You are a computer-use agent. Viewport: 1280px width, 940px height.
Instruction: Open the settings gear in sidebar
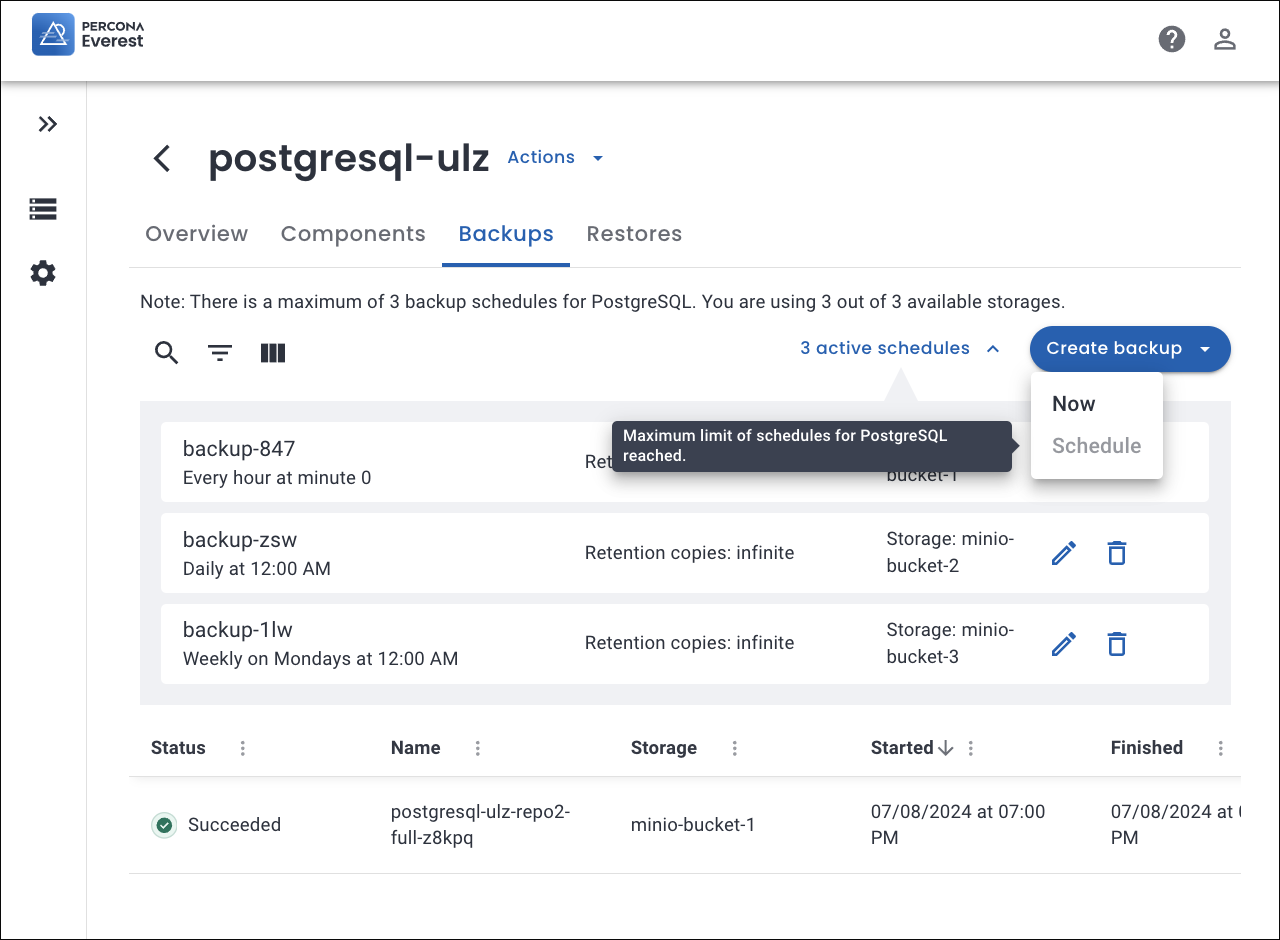(43, 273)
